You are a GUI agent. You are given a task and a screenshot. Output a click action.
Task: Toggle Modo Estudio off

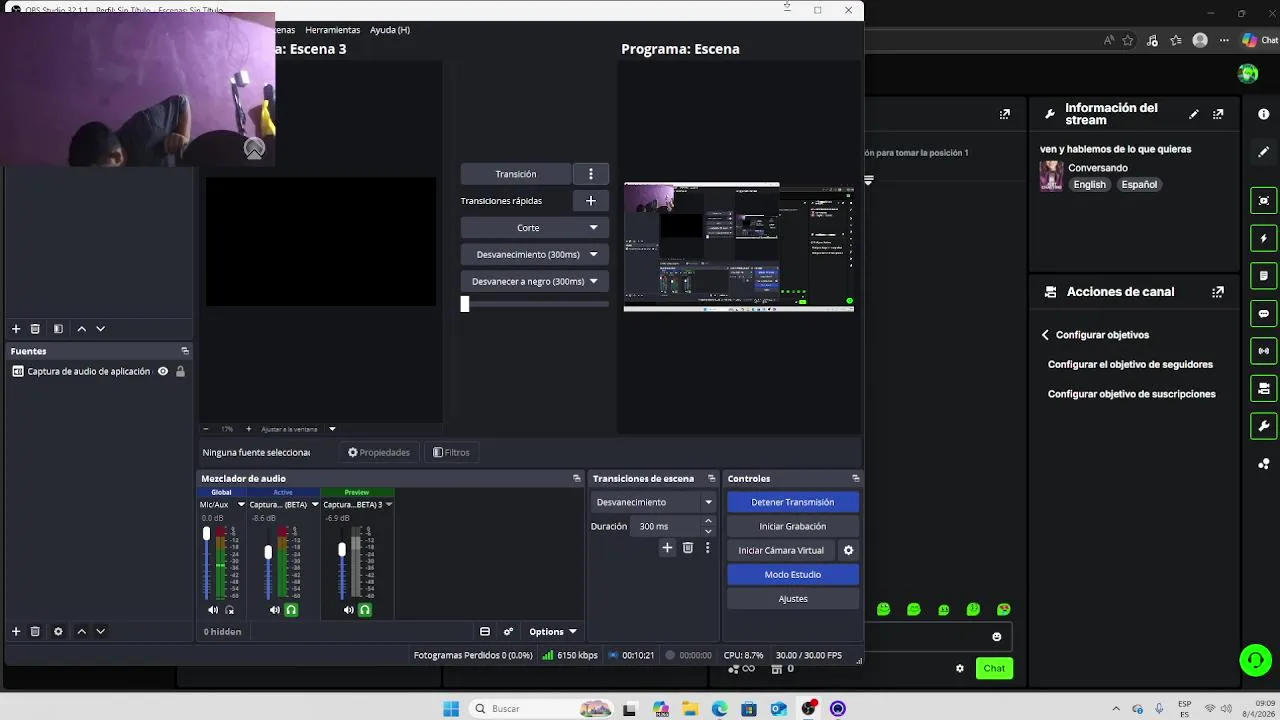pos(792,574)
